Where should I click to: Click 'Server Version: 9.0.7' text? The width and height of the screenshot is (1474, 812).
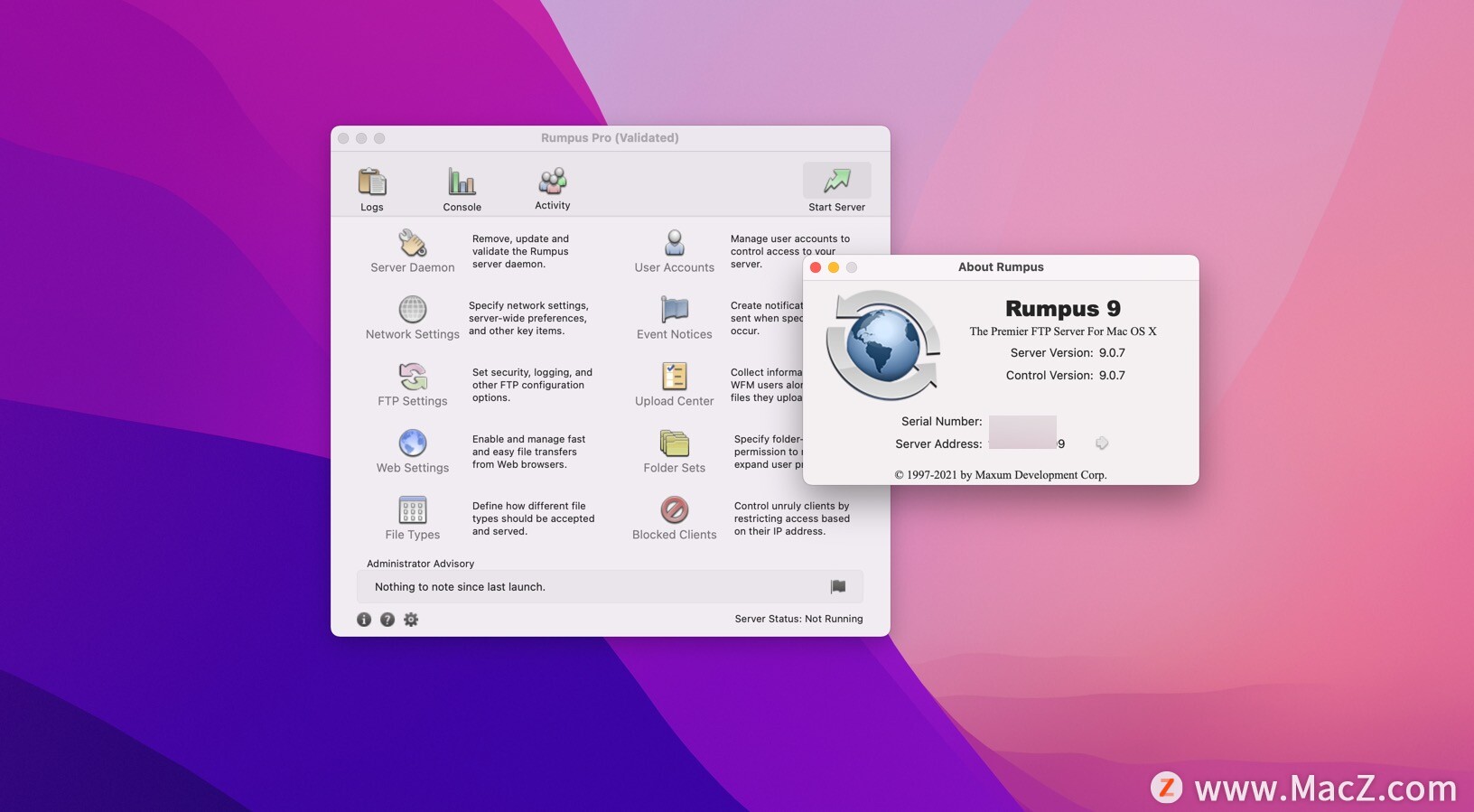click(x=1068, y=353)
